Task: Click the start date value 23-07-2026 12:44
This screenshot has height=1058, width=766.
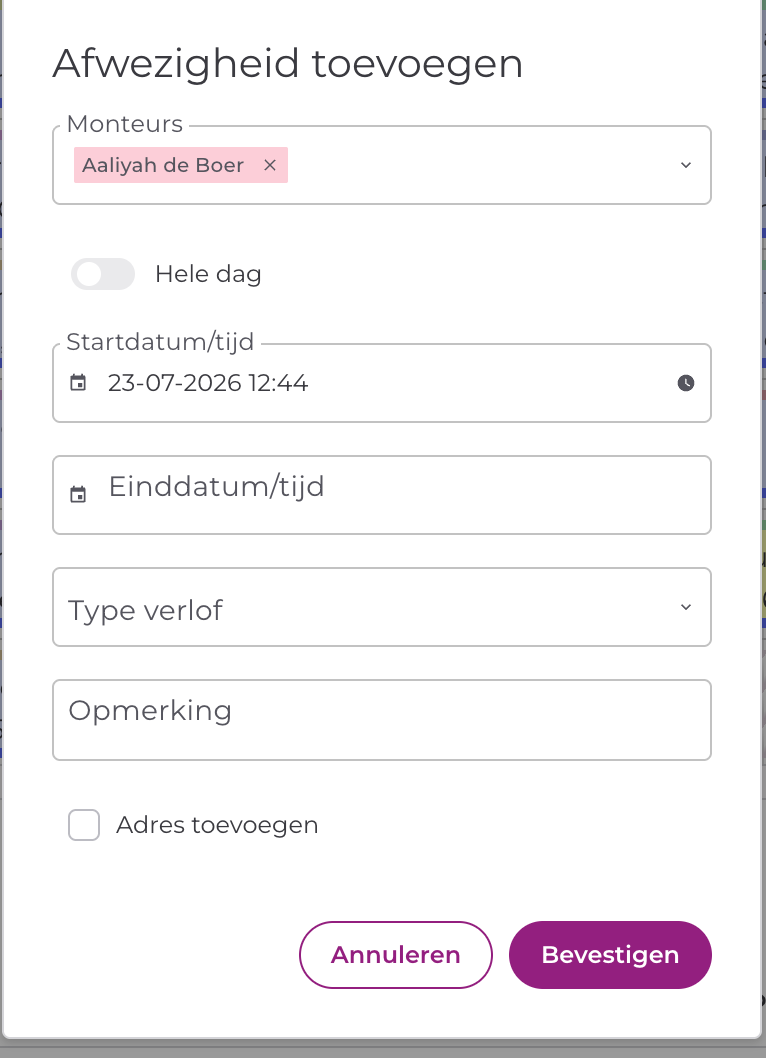Action: pyautogui.click(x=208, y=383)
